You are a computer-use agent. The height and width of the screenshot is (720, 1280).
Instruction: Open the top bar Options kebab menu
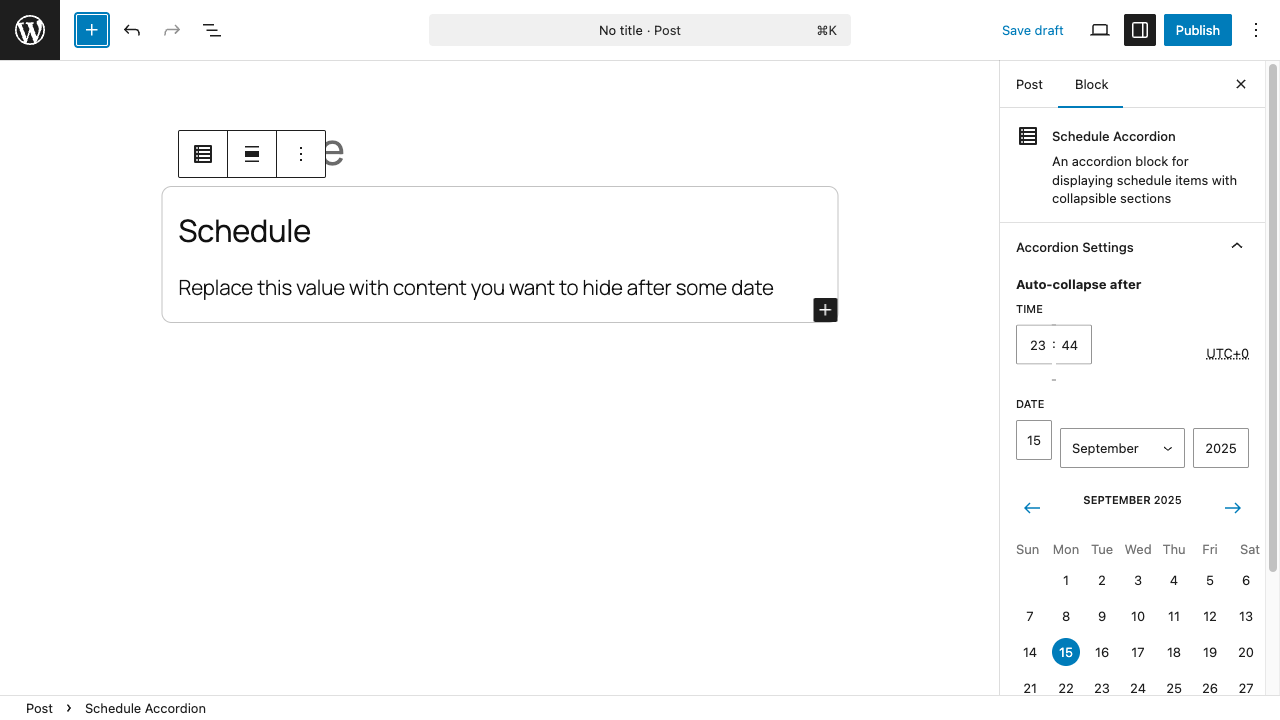click(x=1256, y=30)
